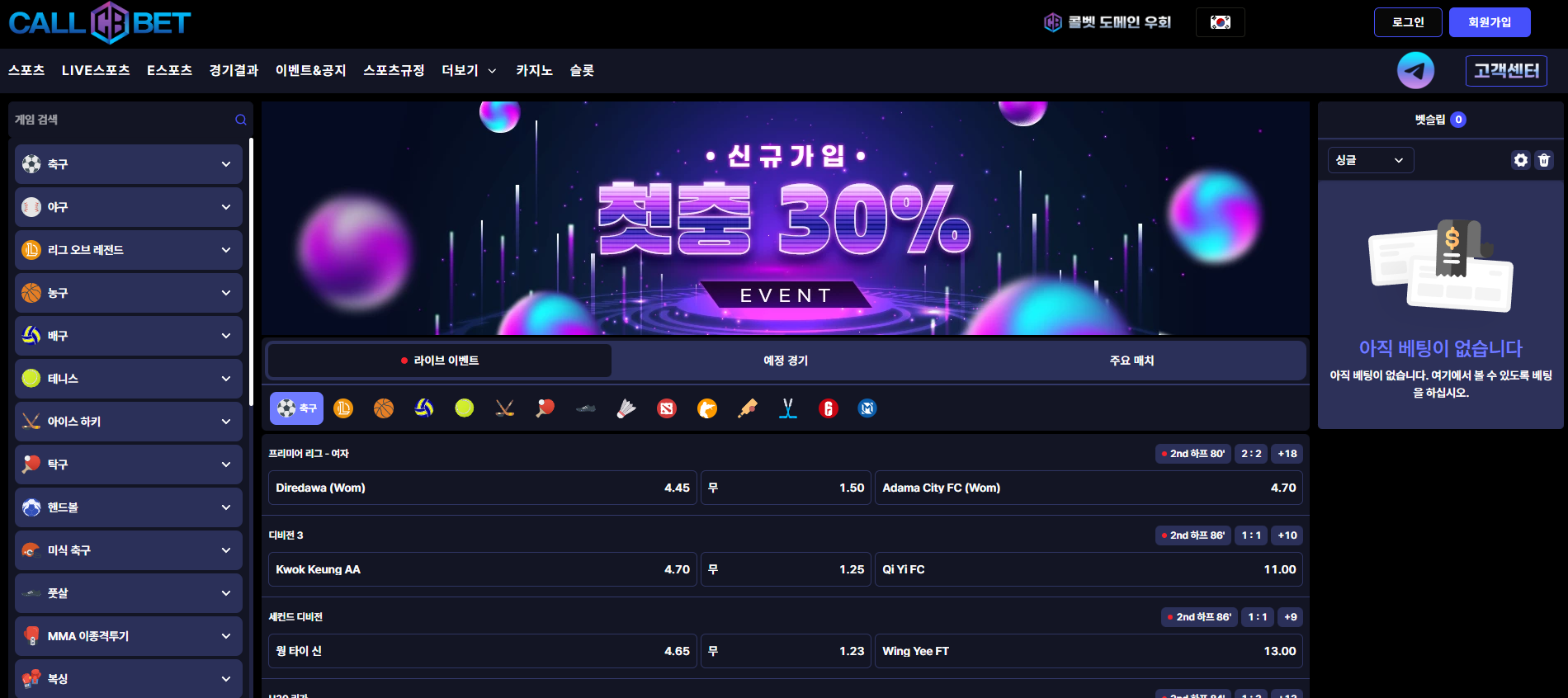Open the 싱글 bet type dropdown
Image resolution: width=1568 pixels, height=698 pixels.
[x=1370, y=160]
